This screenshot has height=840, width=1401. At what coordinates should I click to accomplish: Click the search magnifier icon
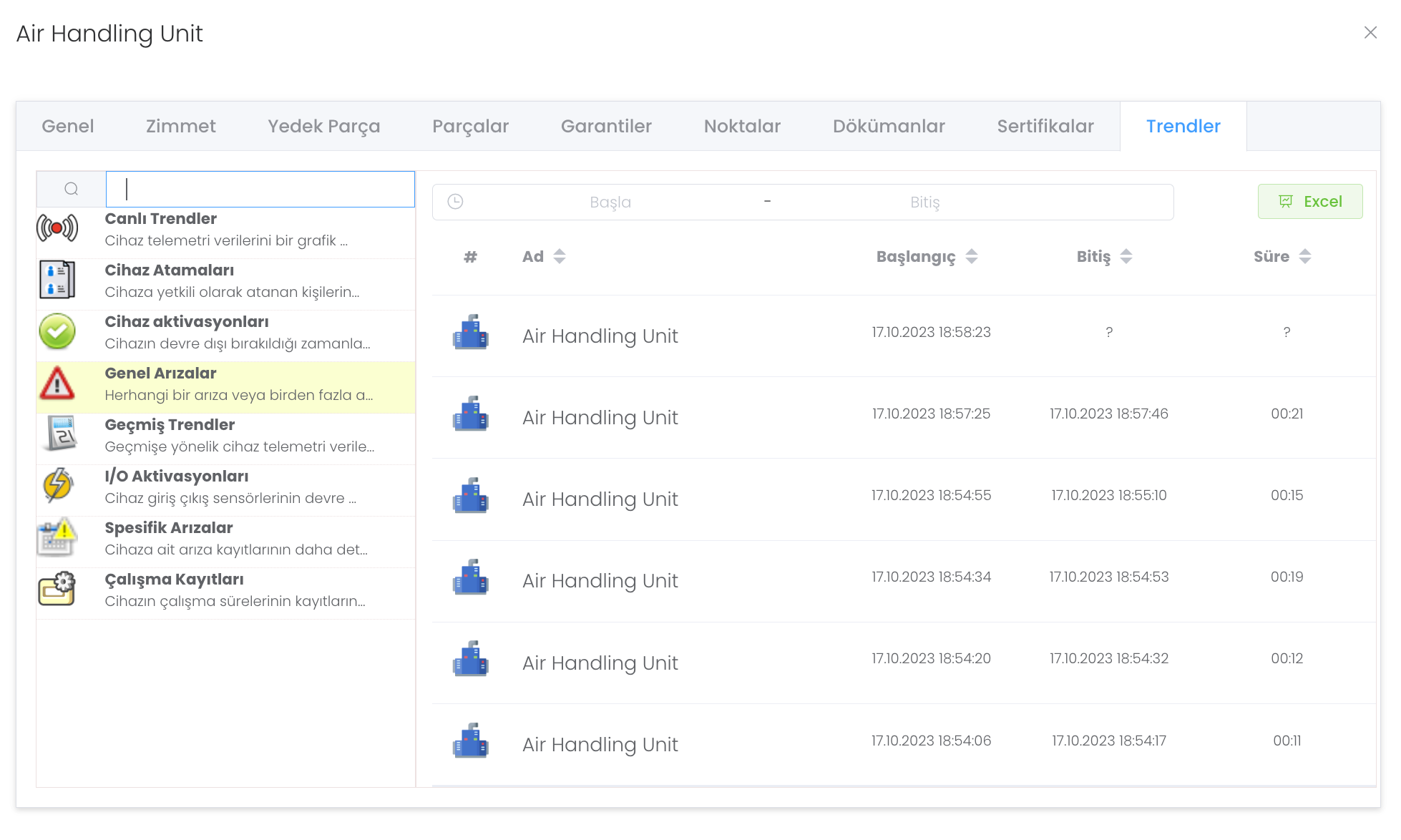(71, 189)
